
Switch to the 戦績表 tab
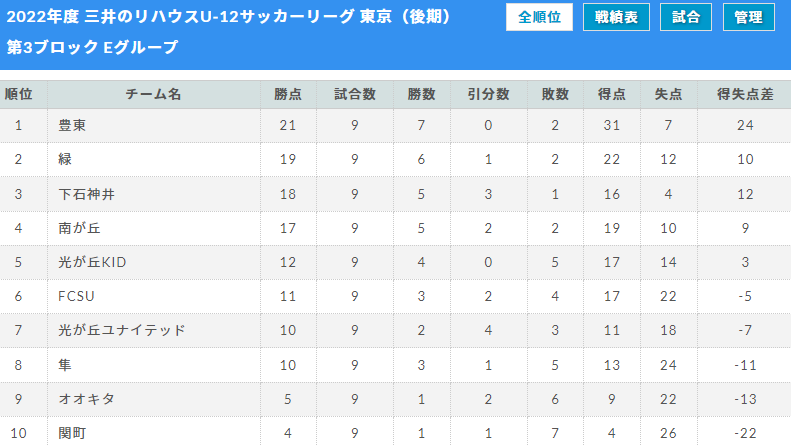pos(616,17)
